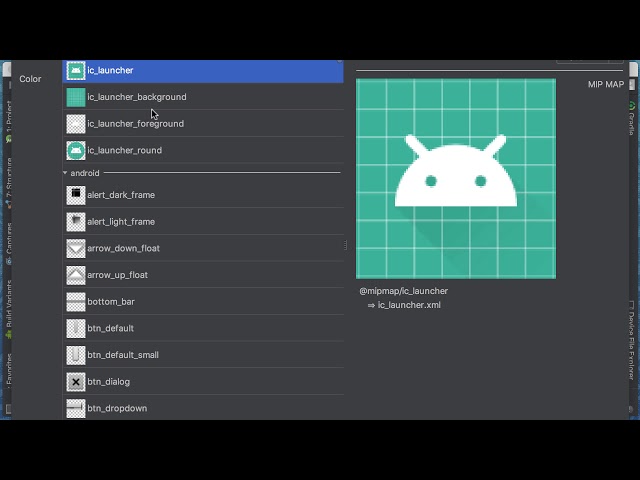This screenshot has height=480, width=640.
Task: Select ic_launcher_round drawable name
Action: [124, 150]
